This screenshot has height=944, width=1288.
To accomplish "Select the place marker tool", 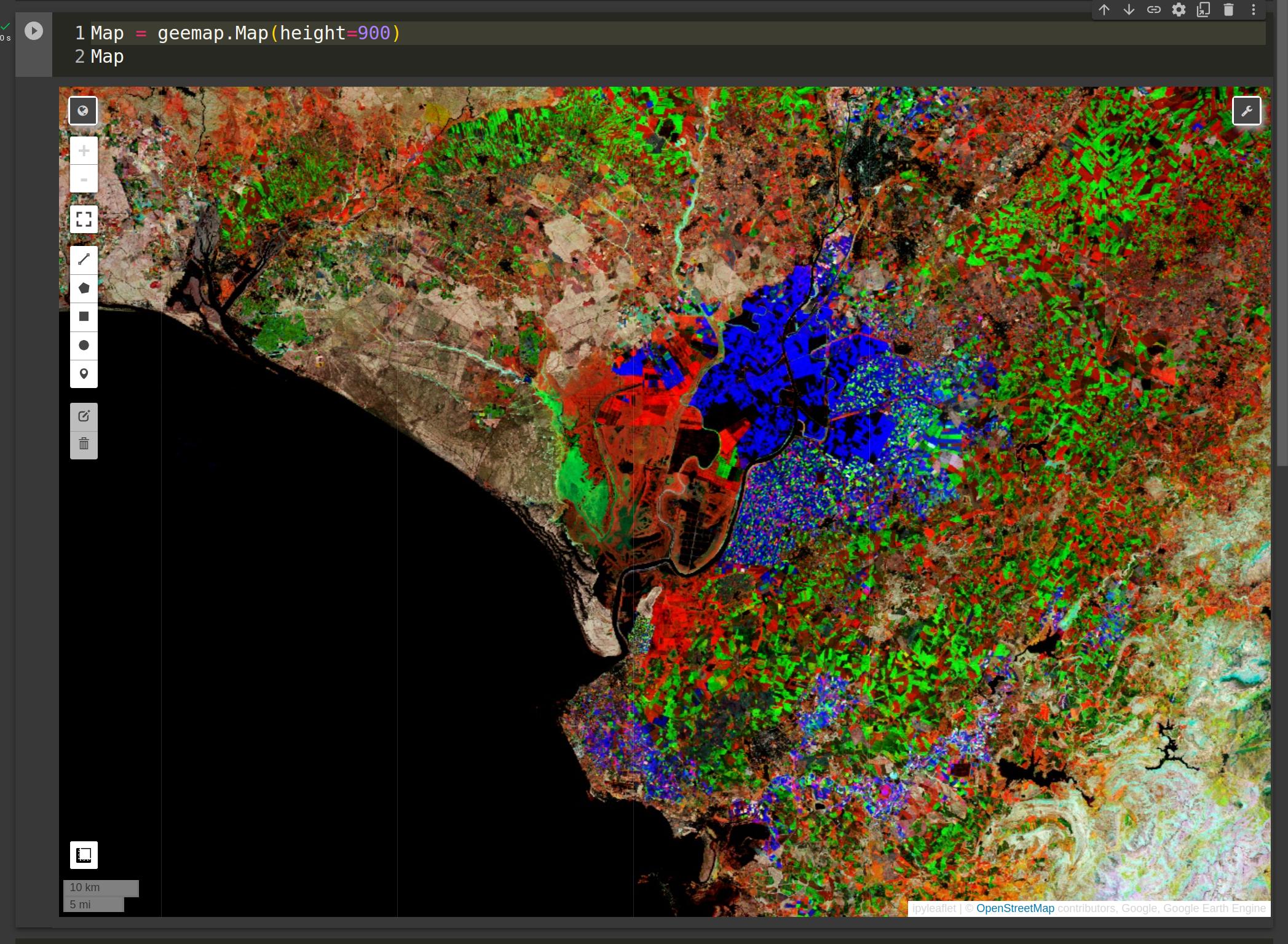I will tap(84, 373).
